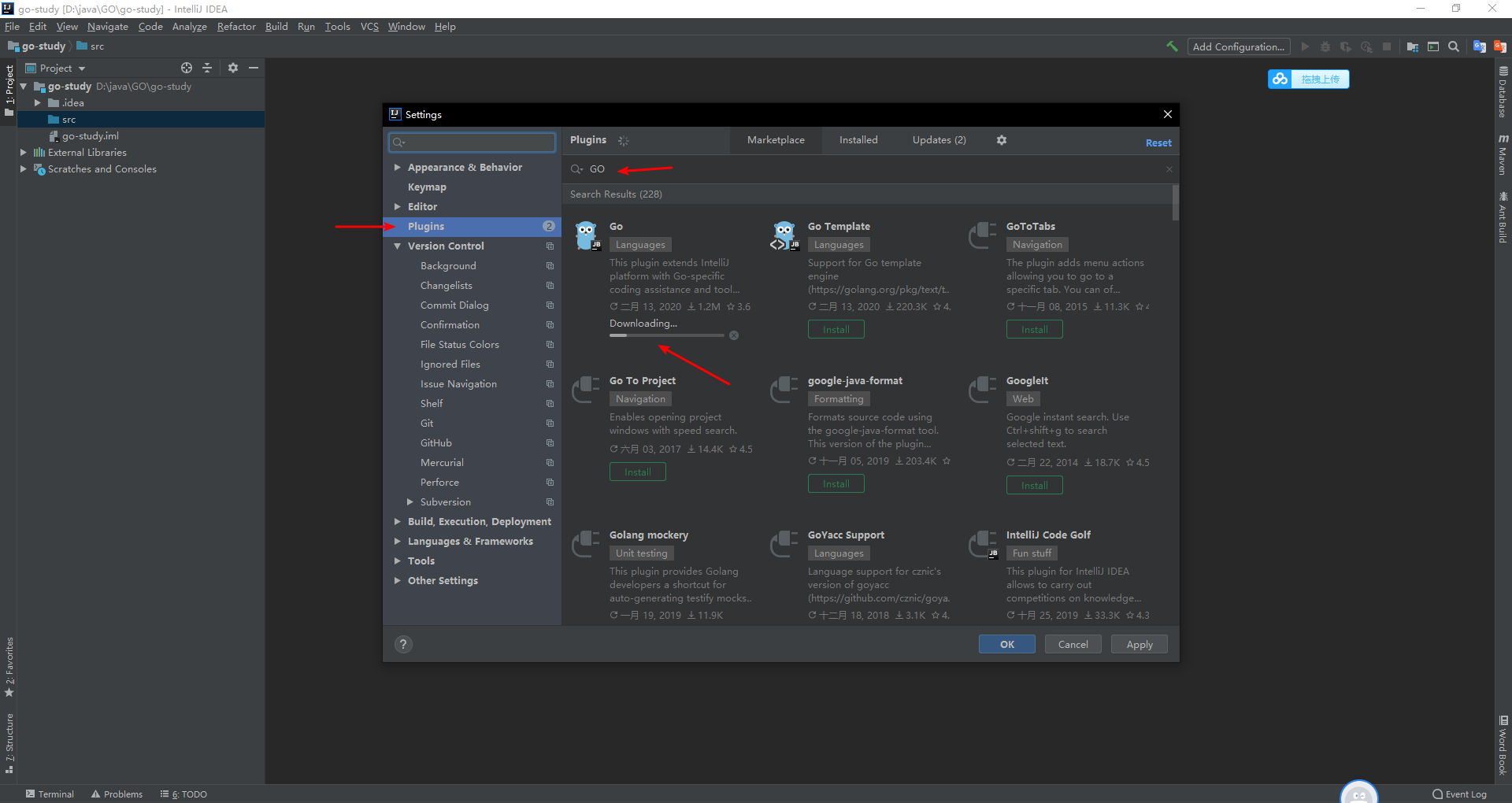Click the Build project hammer icon
Screen dimensions: 1512x803
pyautogui.click(x=1172, y=46)
